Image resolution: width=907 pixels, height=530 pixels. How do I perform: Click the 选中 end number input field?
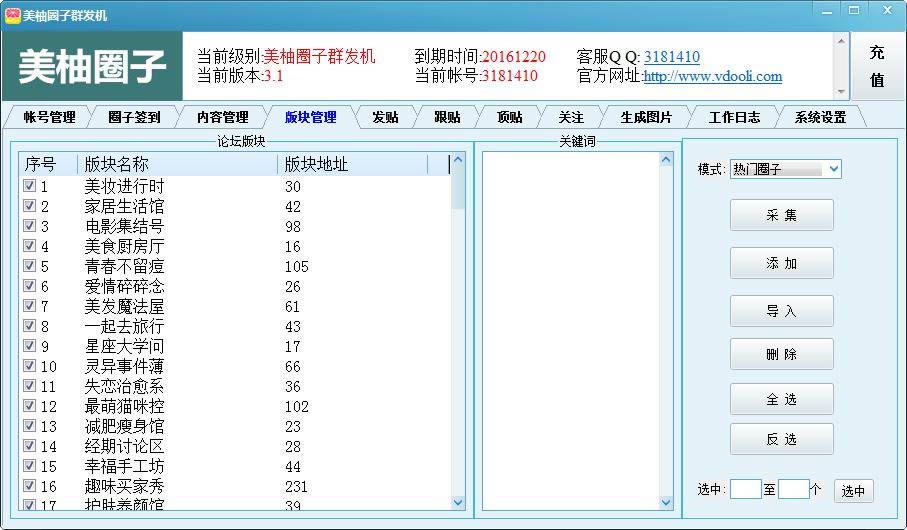tap(794, 489)
